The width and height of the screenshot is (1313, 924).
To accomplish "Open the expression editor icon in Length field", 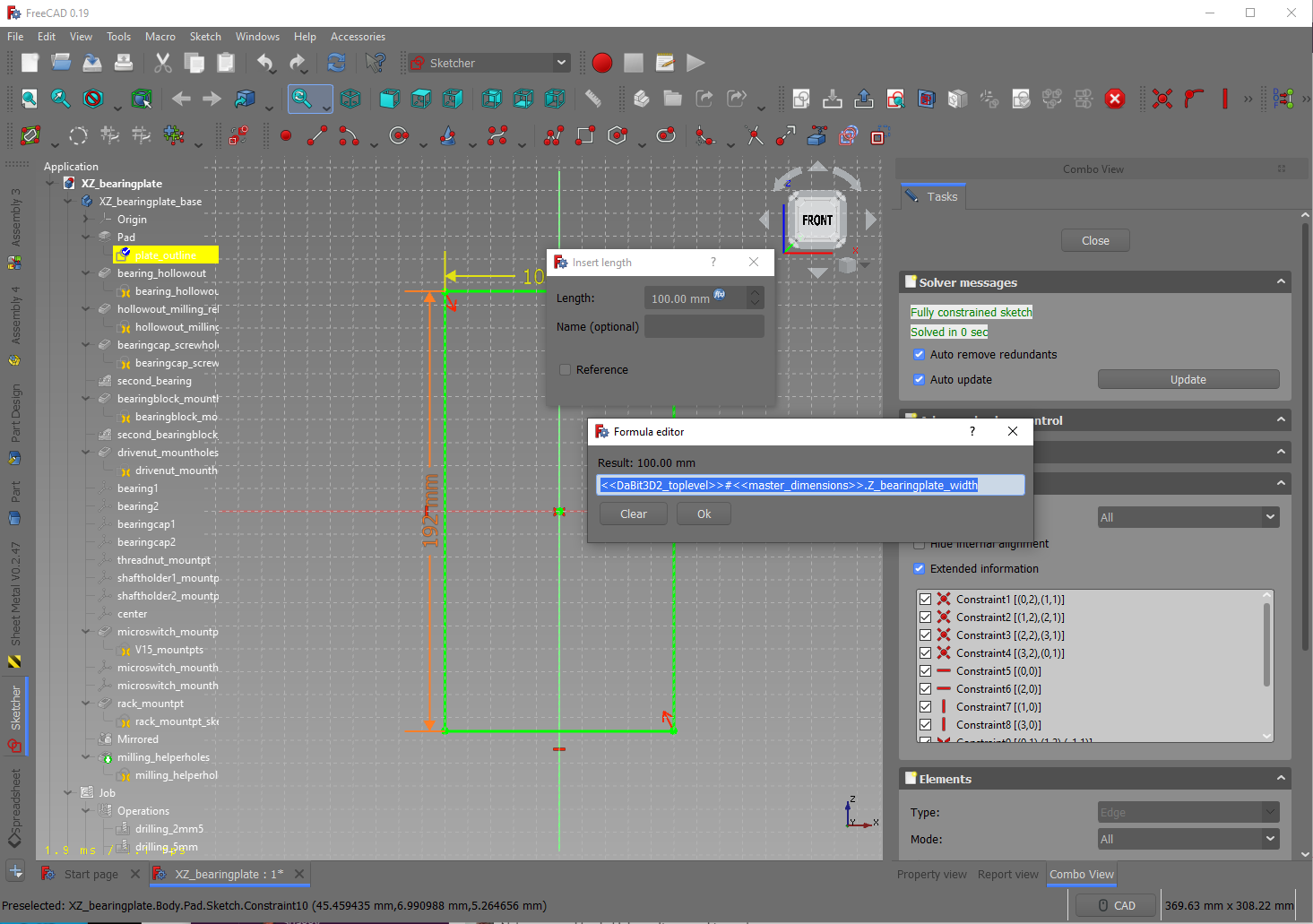I will click(719, 295).
